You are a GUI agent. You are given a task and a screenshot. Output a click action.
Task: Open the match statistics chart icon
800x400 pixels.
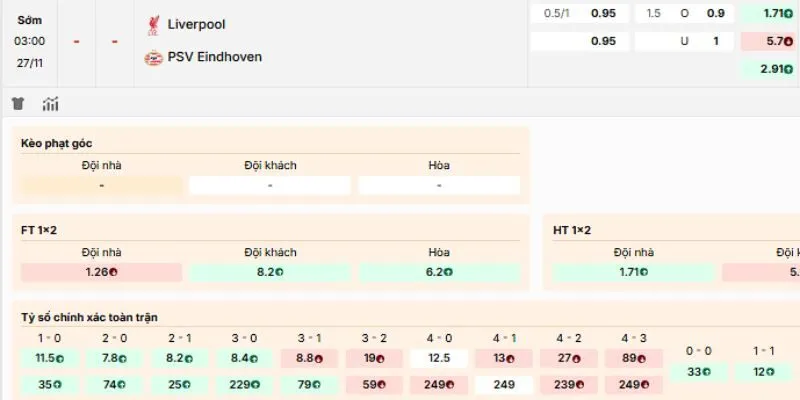pos(51,104)
